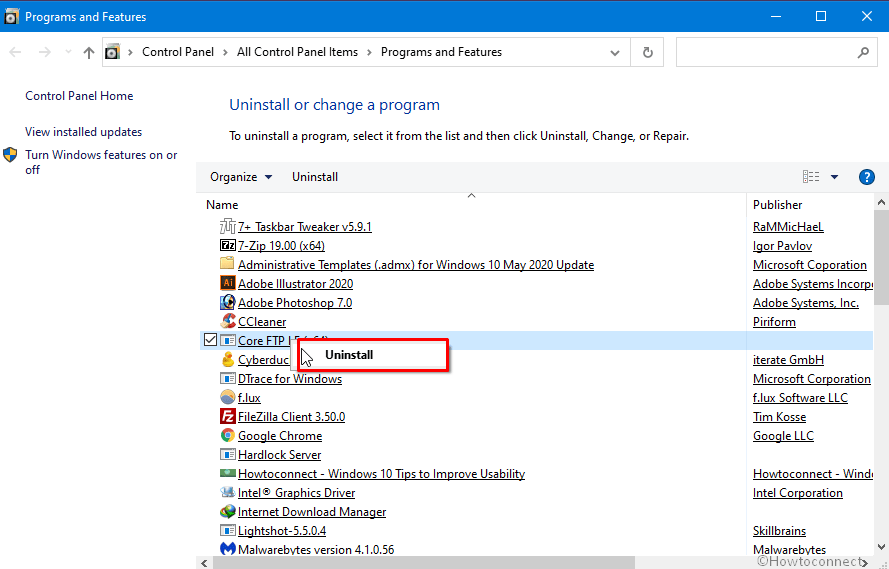Expand the address bar history dropdown
This screenshot has width=889, height=569.
(615, 53)
